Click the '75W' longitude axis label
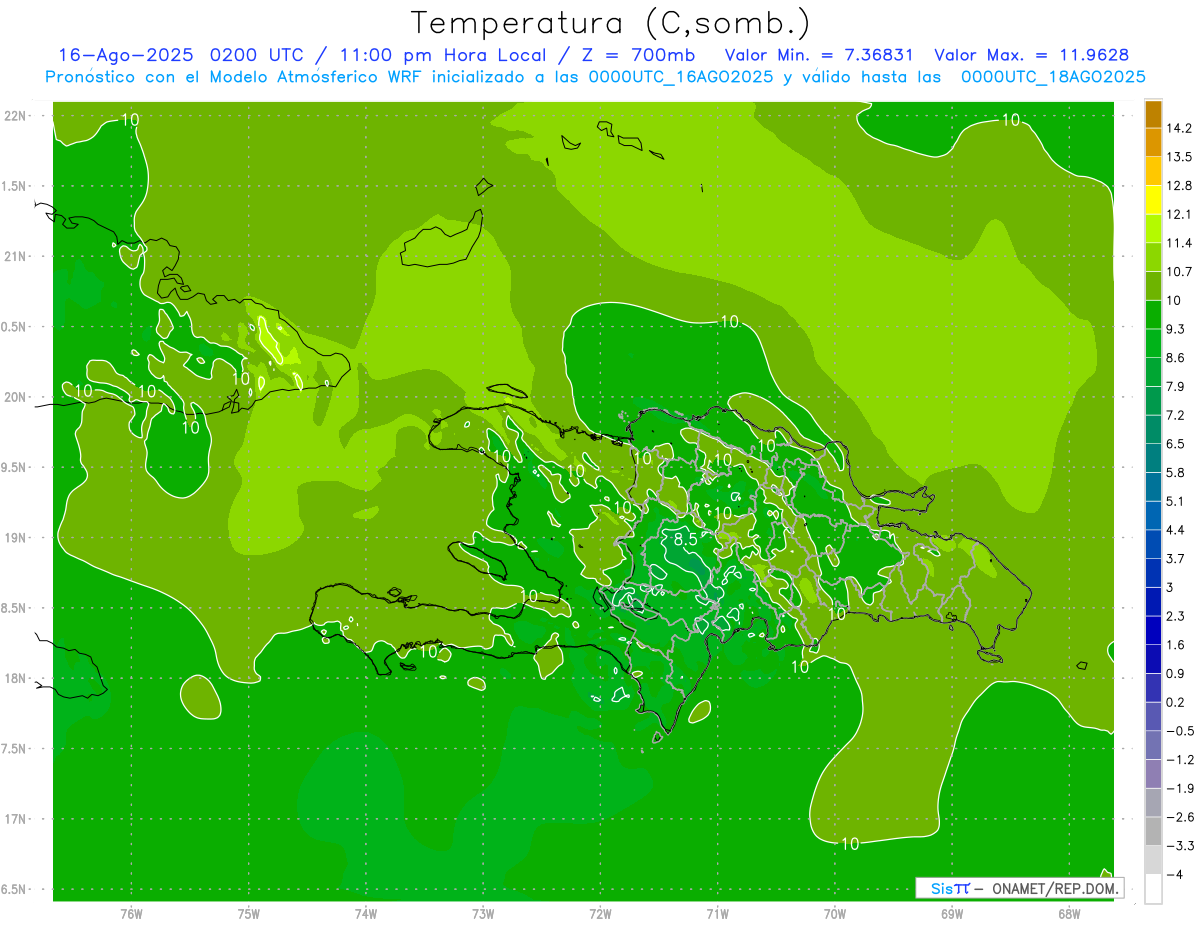 pos(249,914)
